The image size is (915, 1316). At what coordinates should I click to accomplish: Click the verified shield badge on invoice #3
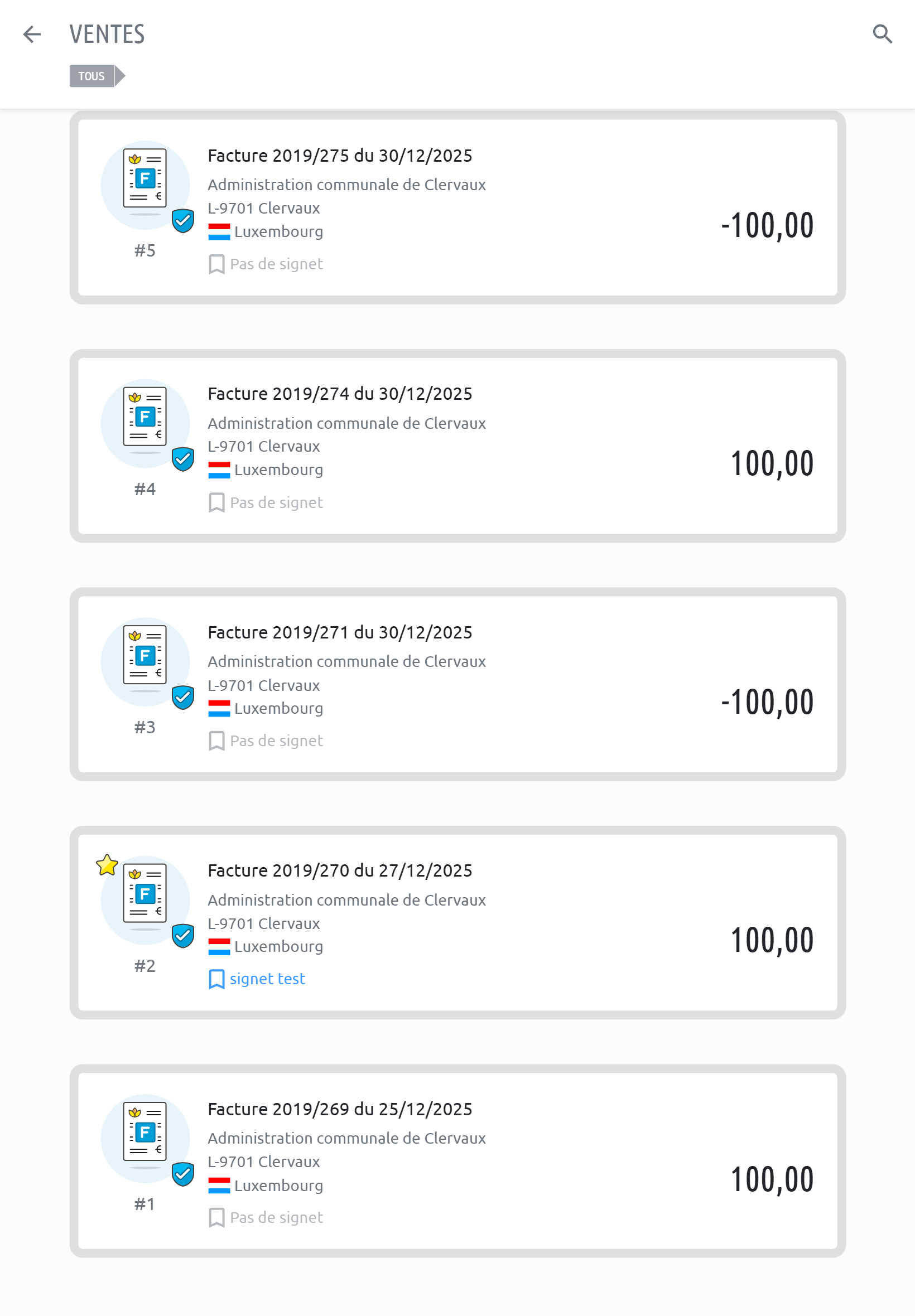pos(183,697)
